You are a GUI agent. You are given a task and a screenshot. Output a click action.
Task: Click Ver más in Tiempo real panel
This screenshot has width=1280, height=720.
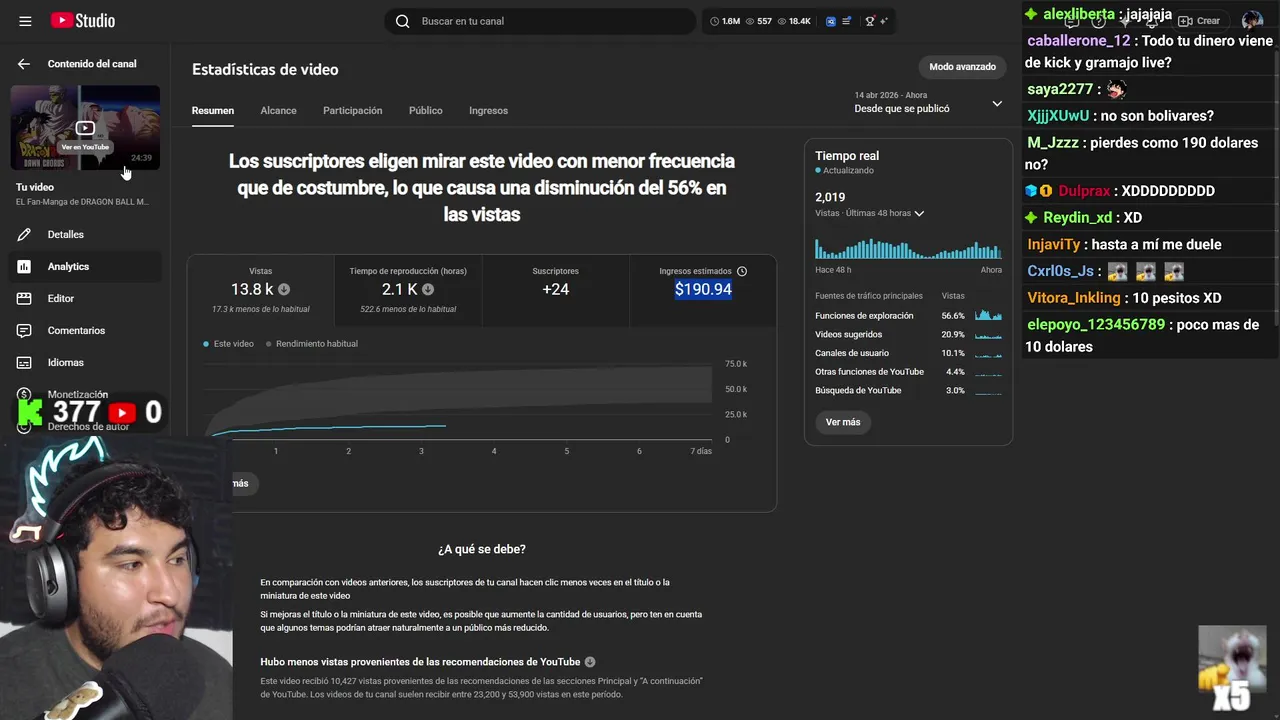843,422
